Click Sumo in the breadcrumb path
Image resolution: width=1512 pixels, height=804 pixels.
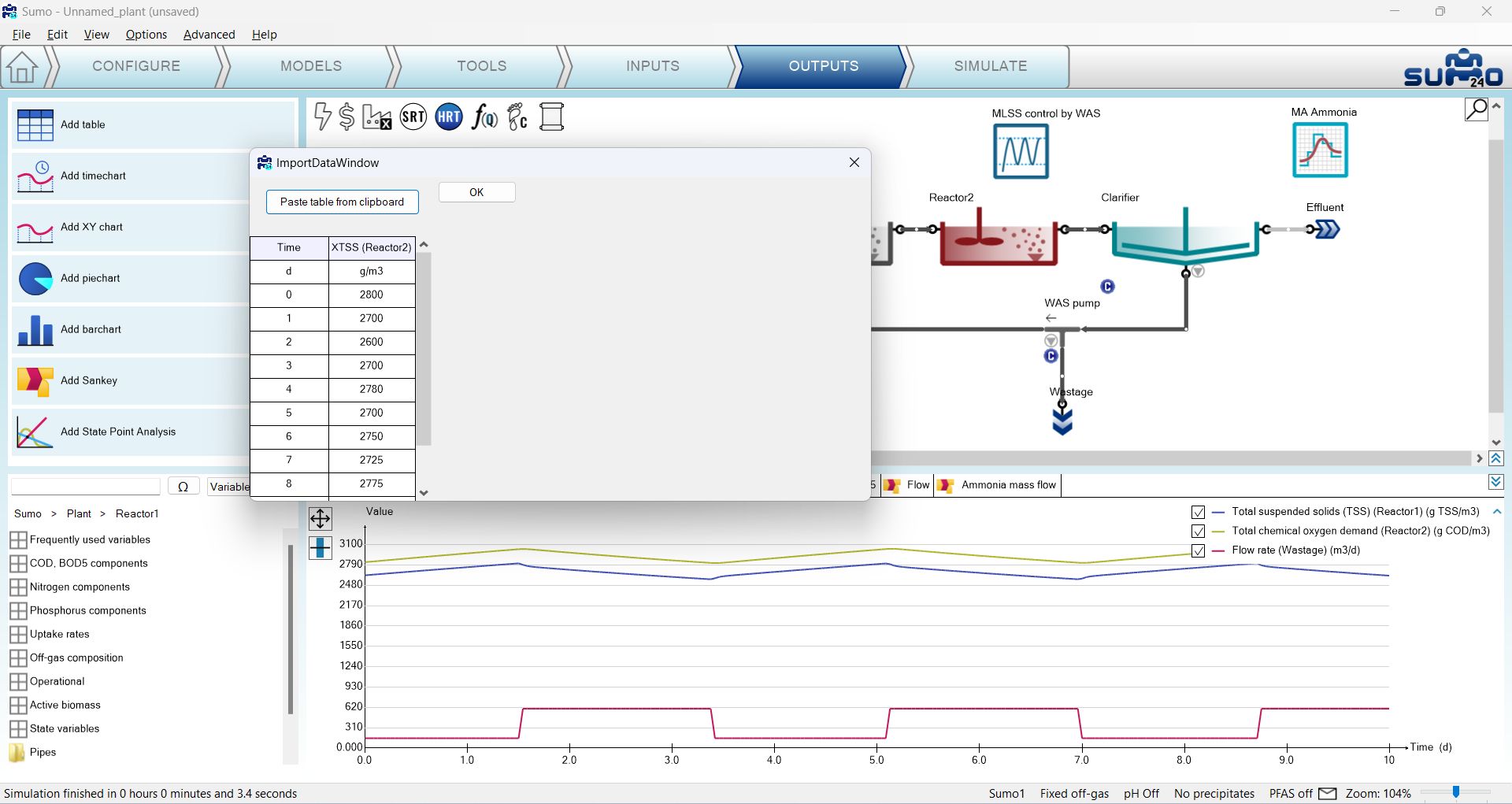[x=28, y=514]
